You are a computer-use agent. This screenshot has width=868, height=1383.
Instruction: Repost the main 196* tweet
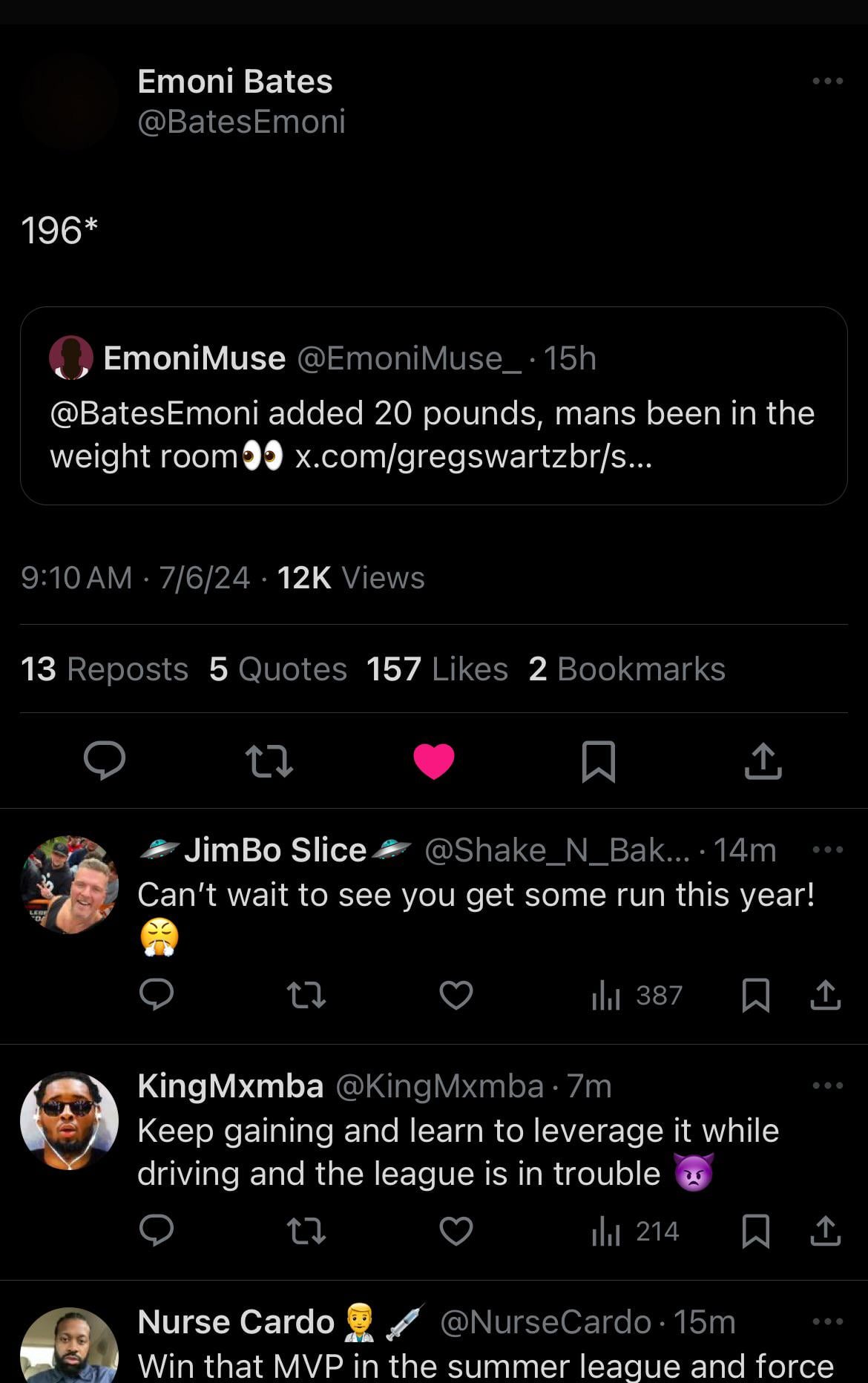click(269, 761)
